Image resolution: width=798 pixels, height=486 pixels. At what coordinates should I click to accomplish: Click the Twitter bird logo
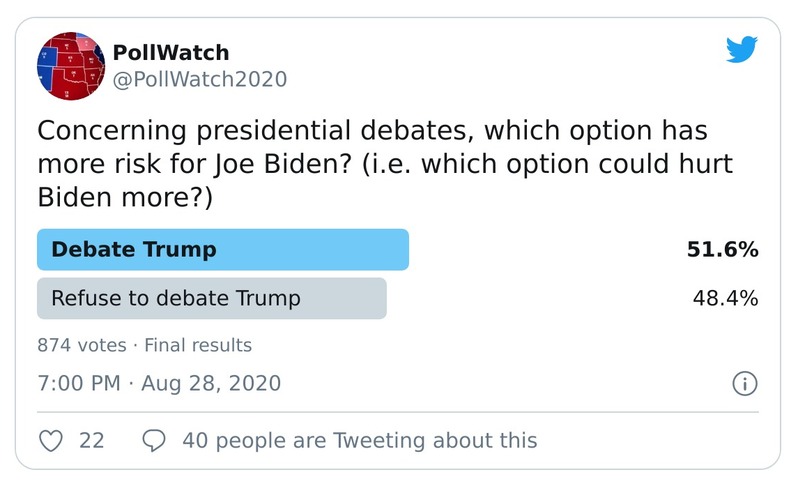[741, 50]
